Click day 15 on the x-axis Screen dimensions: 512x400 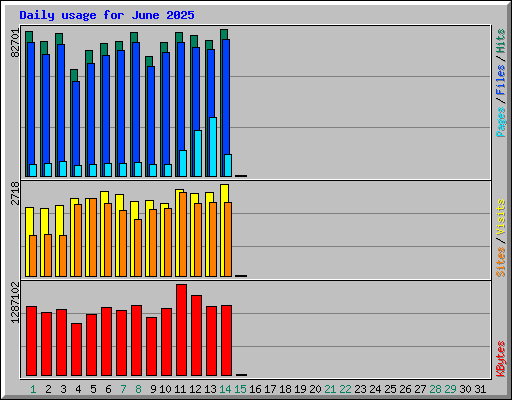[x=240, y=389]
